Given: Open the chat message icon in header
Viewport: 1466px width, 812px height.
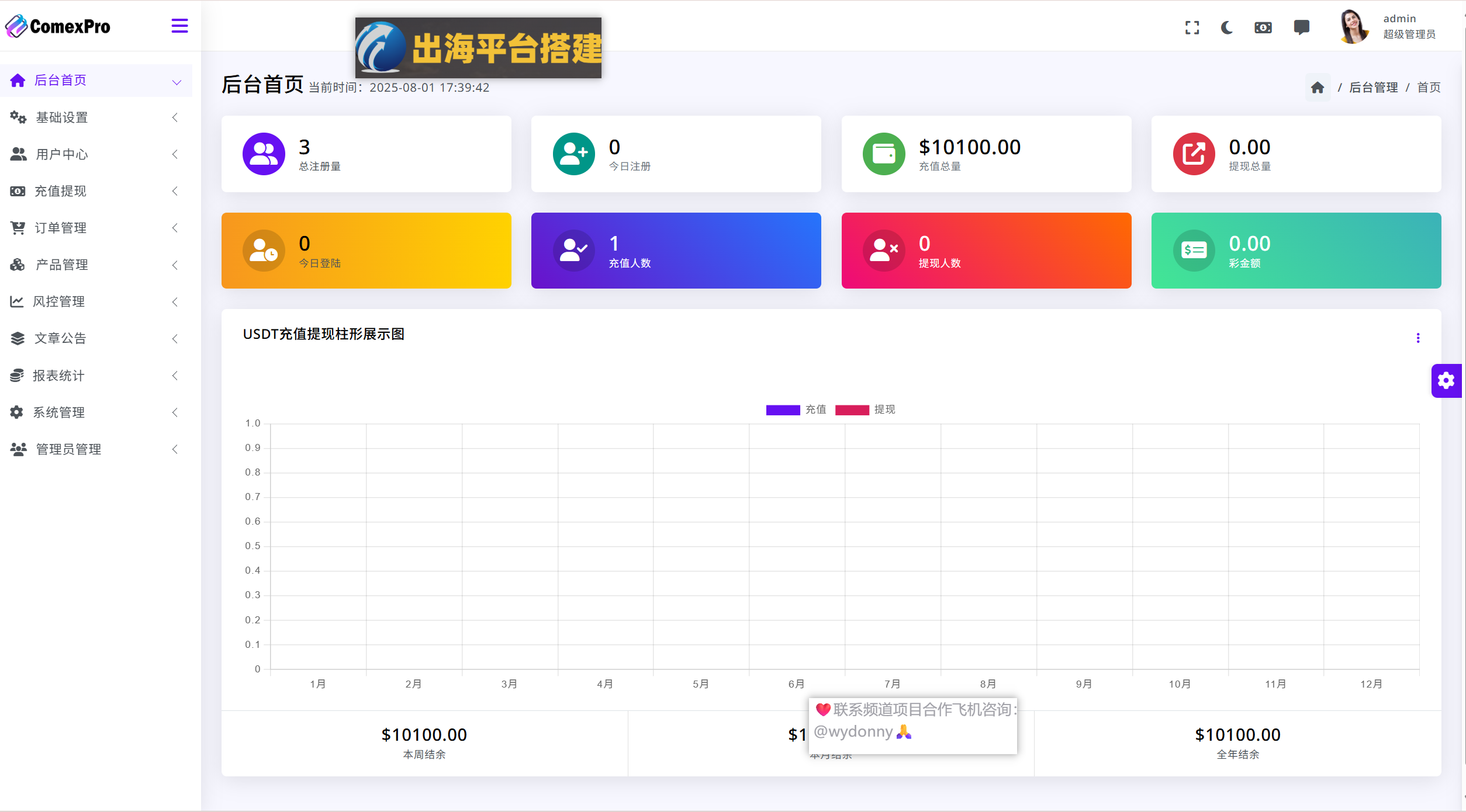Looking at the screenshot, I should [x=1301, y=27].
